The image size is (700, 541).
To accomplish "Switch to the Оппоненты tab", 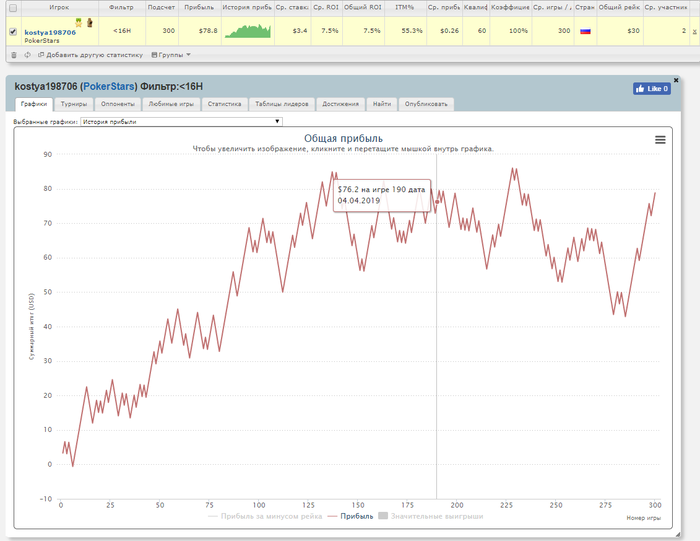I will pos(118,104).
